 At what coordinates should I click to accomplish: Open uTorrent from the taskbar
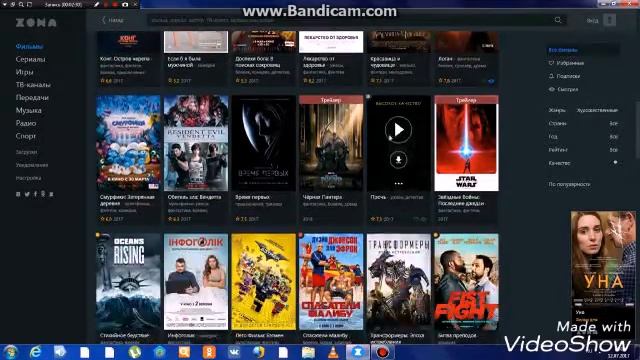point(135,352)
